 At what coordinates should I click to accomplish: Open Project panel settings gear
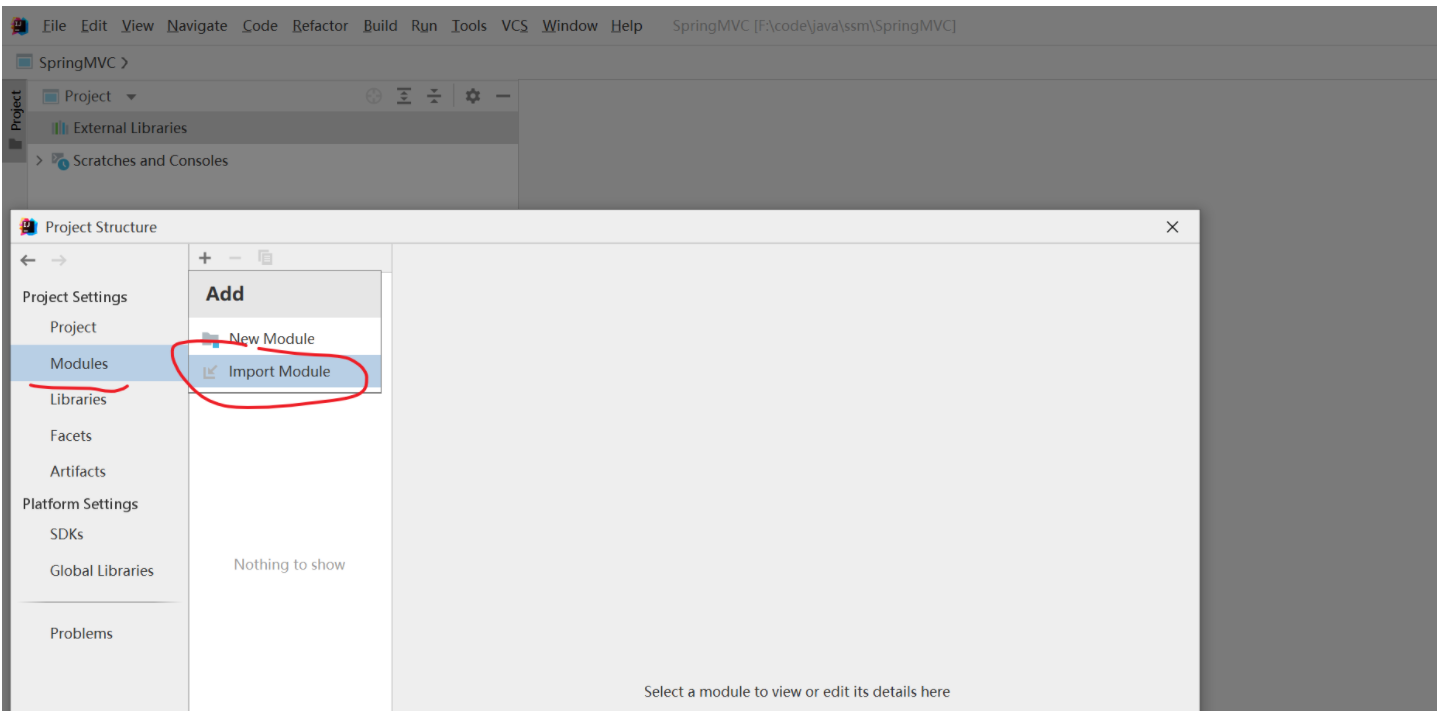(473, 96)
